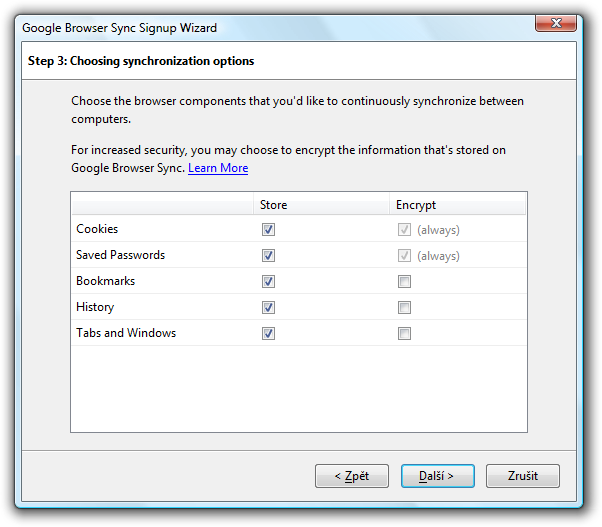Click the Step 3 heading text

tap(141, 61)
